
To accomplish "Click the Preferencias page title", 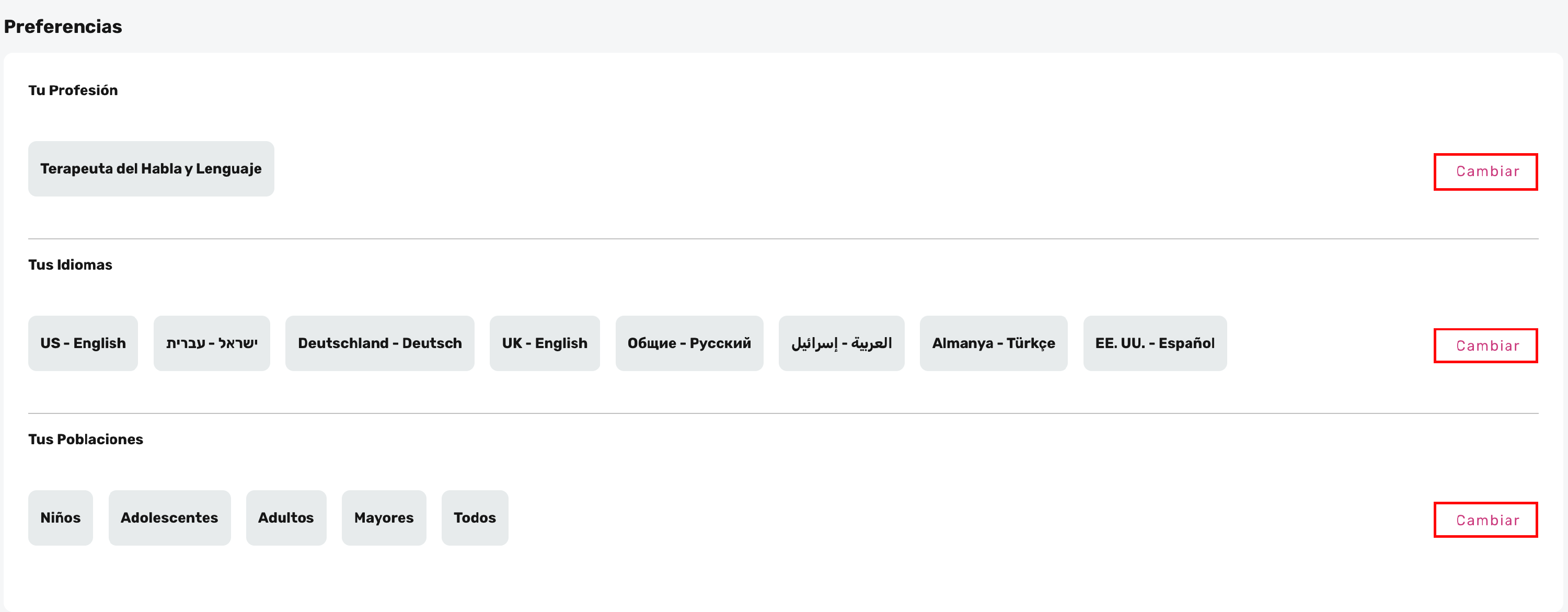I will tap(63, 27).
